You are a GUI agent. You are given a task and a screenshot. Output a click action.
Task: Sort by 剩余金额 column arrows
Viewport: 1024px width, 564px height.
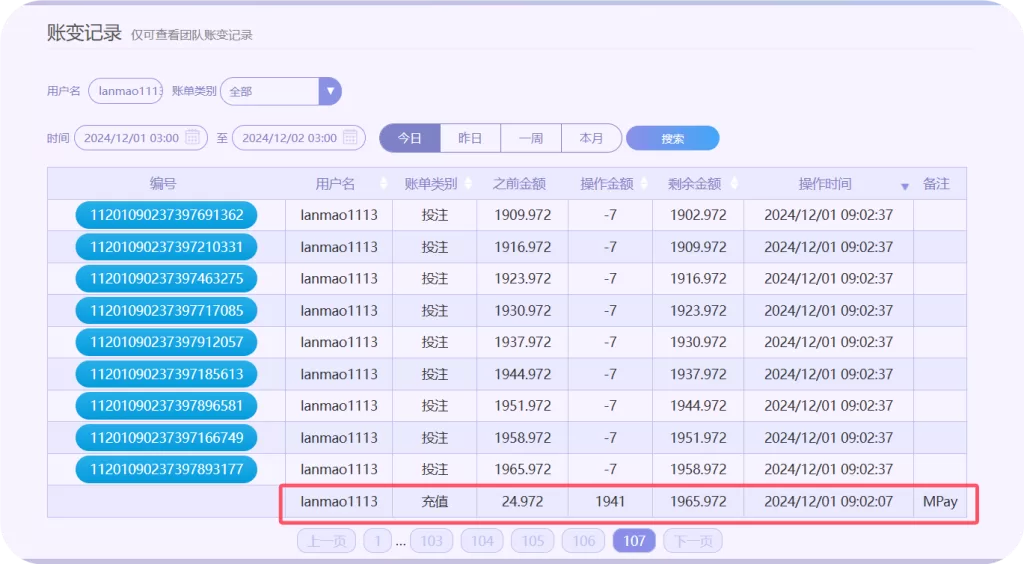coord(734,184)
